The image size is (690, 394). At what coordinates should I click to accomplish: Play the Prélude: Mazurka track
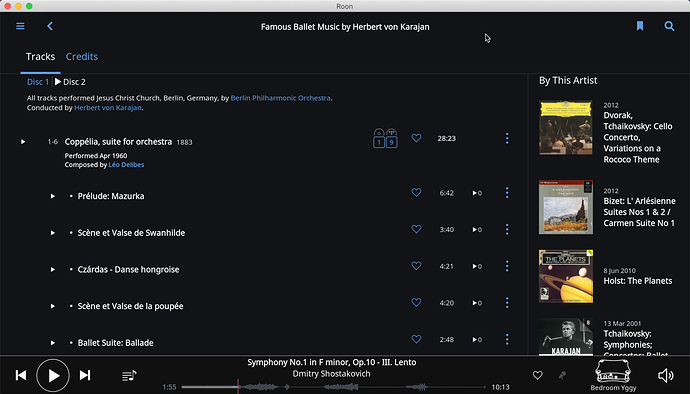(x=52, y=196)
